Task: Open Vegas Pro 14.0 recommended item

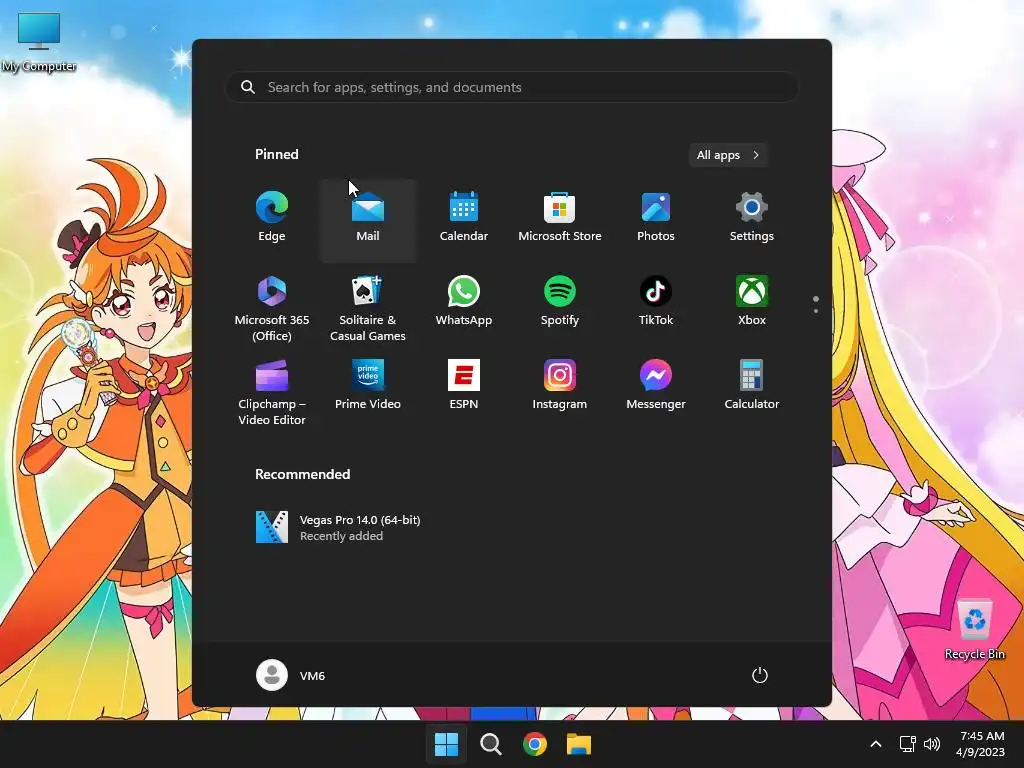Action: tap(338, 527)
